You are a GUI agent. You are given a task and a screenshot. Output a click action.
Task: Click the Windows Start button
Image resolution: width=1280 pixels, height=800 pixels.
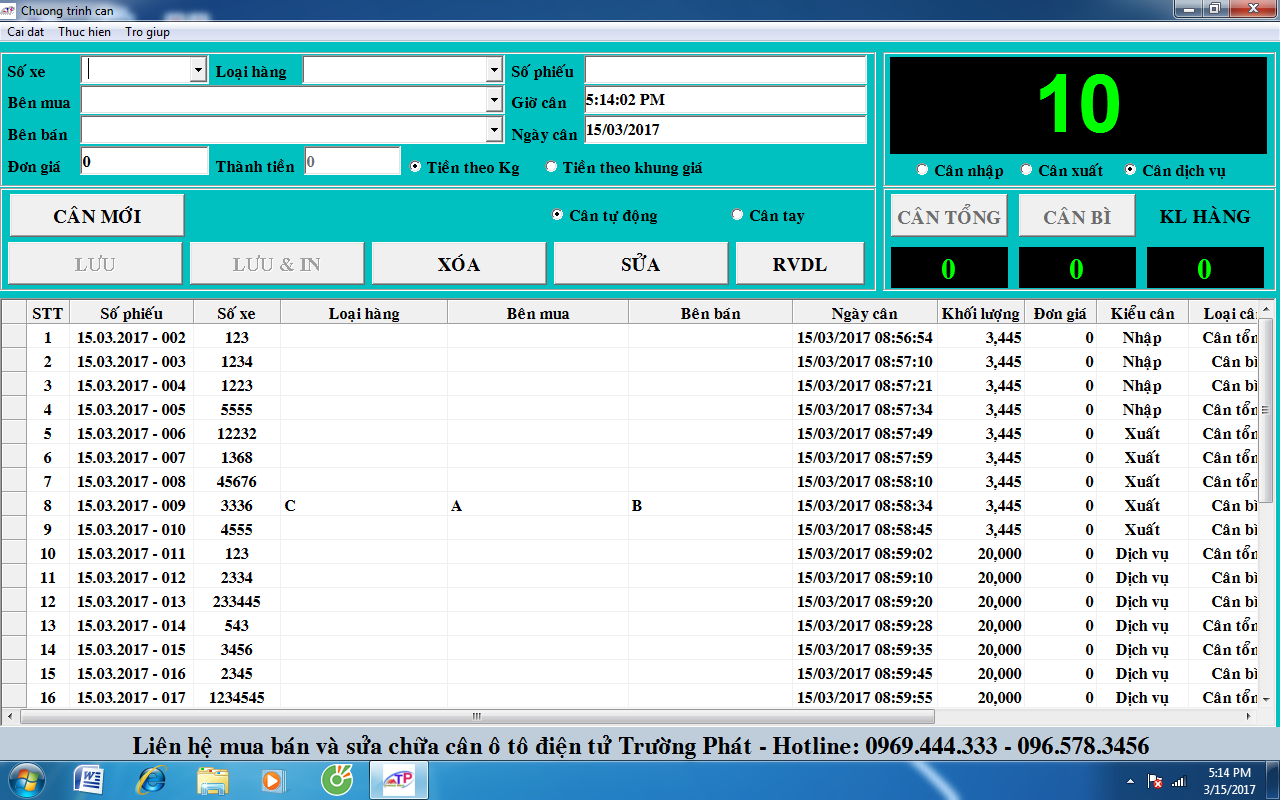point(25,779)
